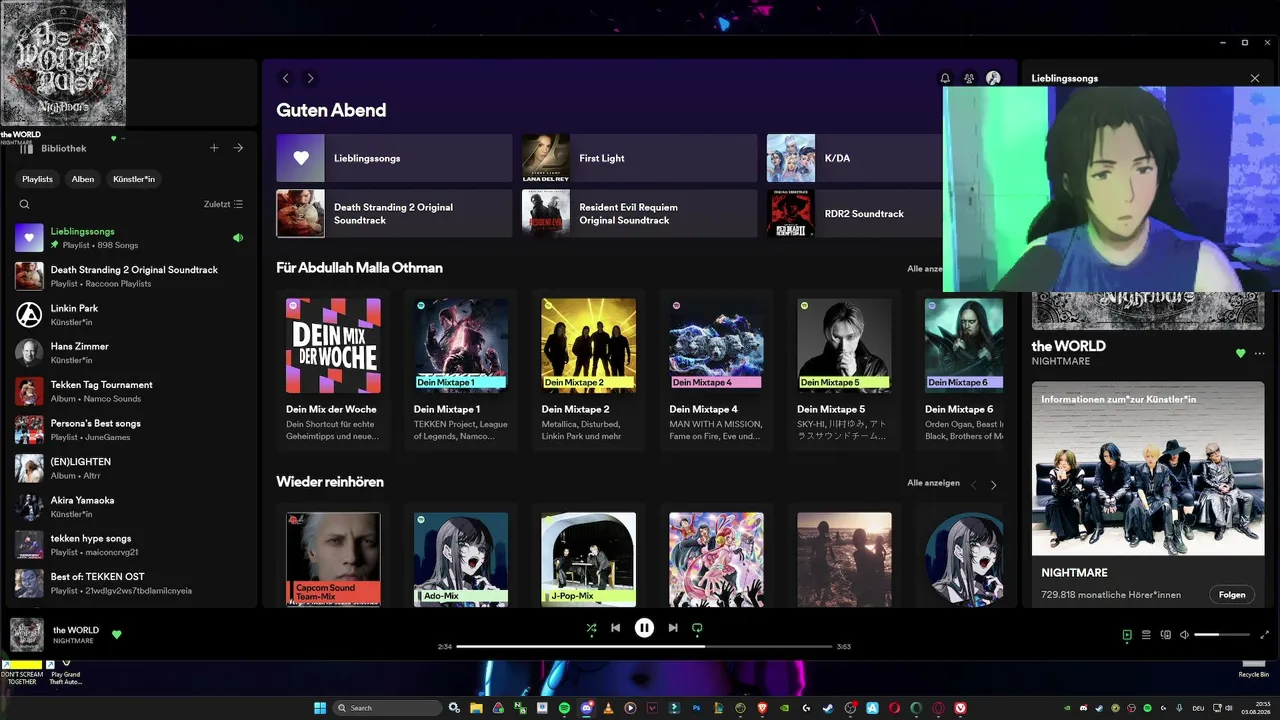The image size is (1280, 720).
Task: Open the friends activity icon
Action: (969, 78)
